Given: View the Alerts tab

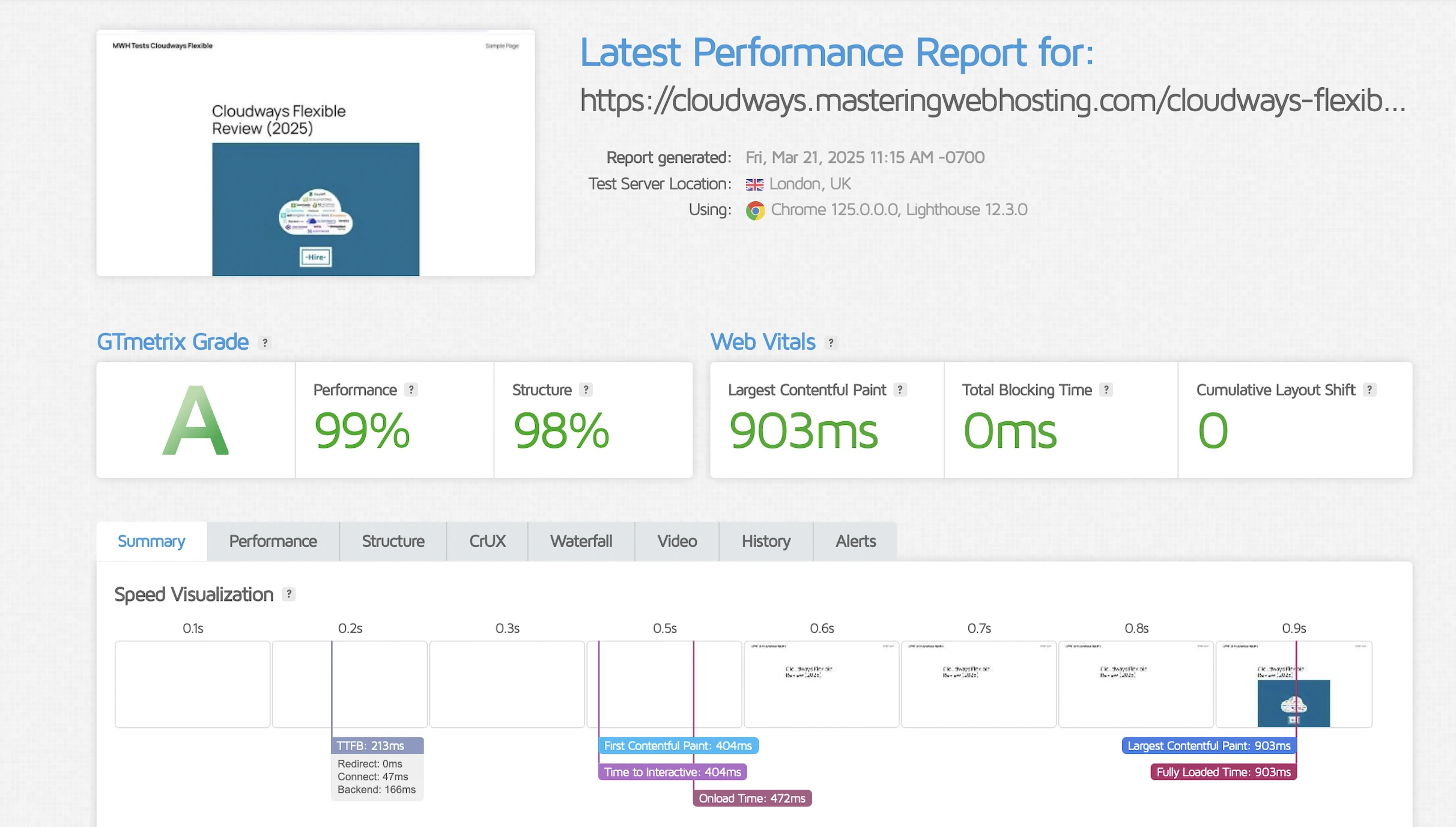Looking at the screenshot, I should (x=855, y=542).
